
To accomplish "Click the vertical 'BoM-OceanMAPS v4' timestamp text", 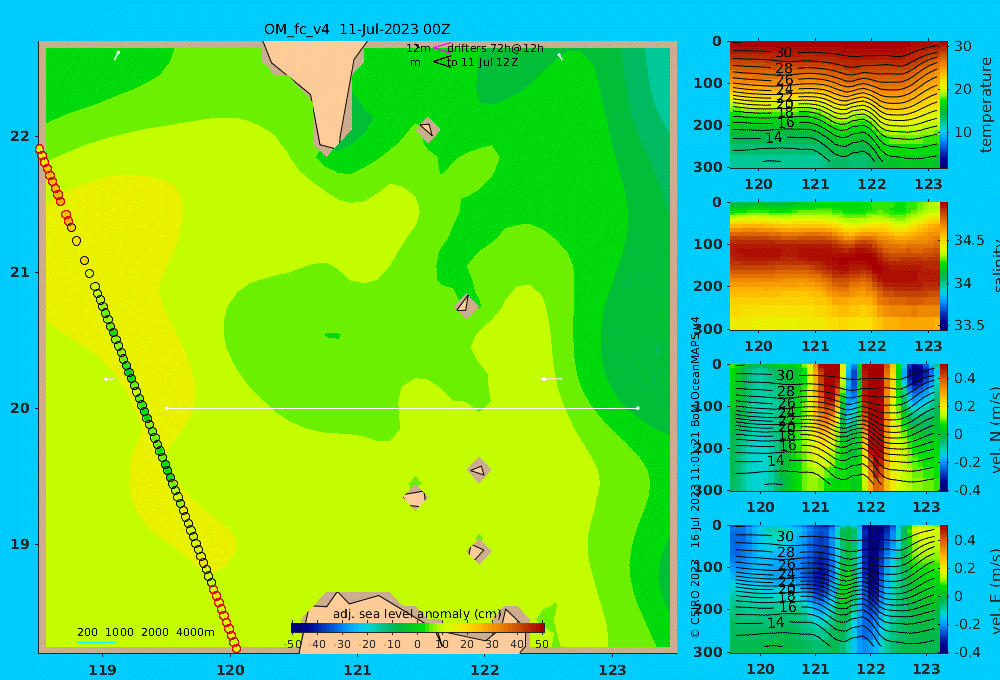I will [x=695, y=431].
